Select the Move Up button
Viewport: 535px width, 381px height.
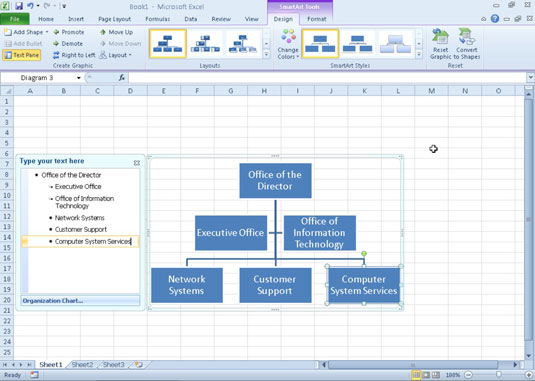pyautogui.click(x=116, y=32)
